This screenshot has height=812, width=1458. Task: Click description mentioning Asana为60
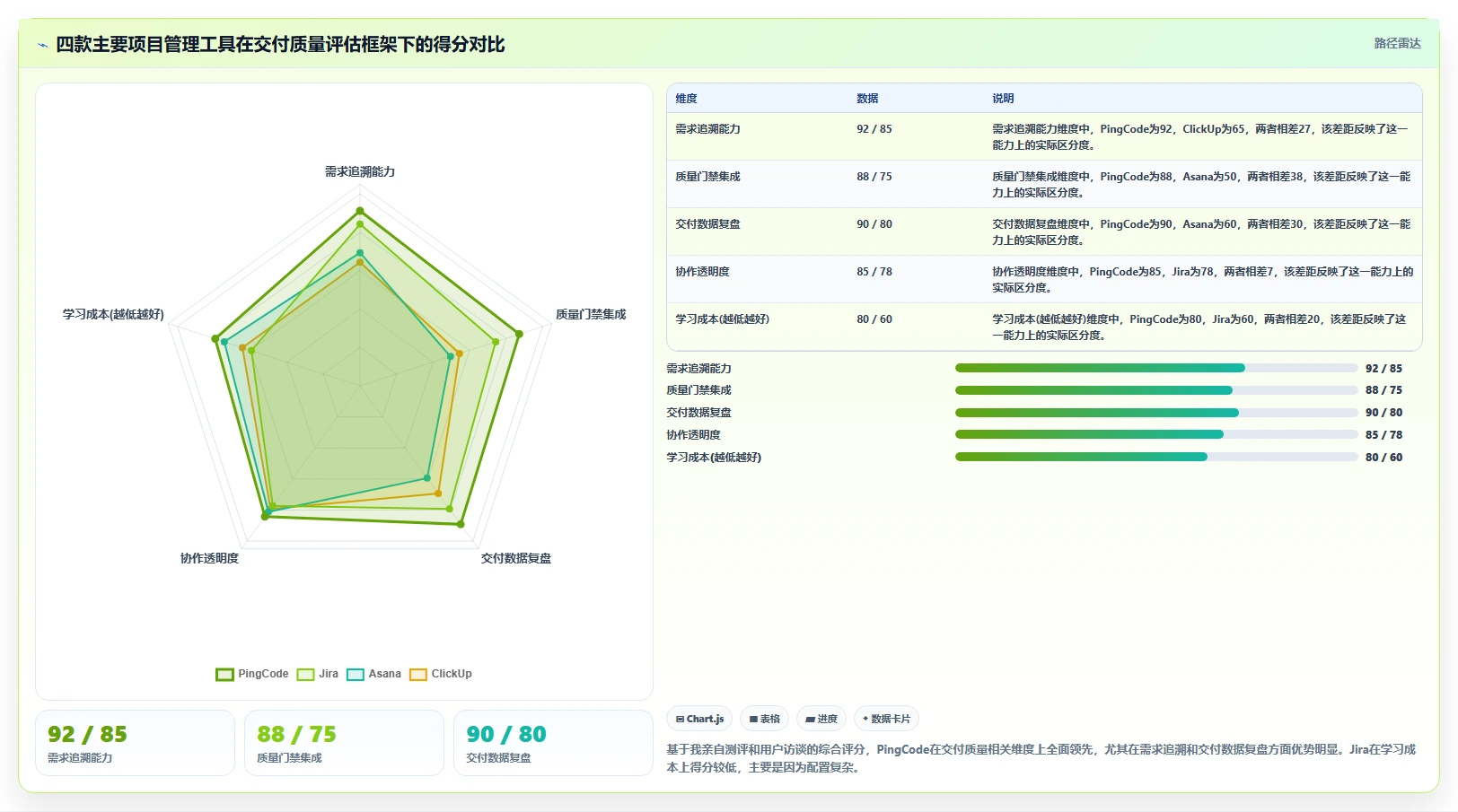coord(1201,232)
